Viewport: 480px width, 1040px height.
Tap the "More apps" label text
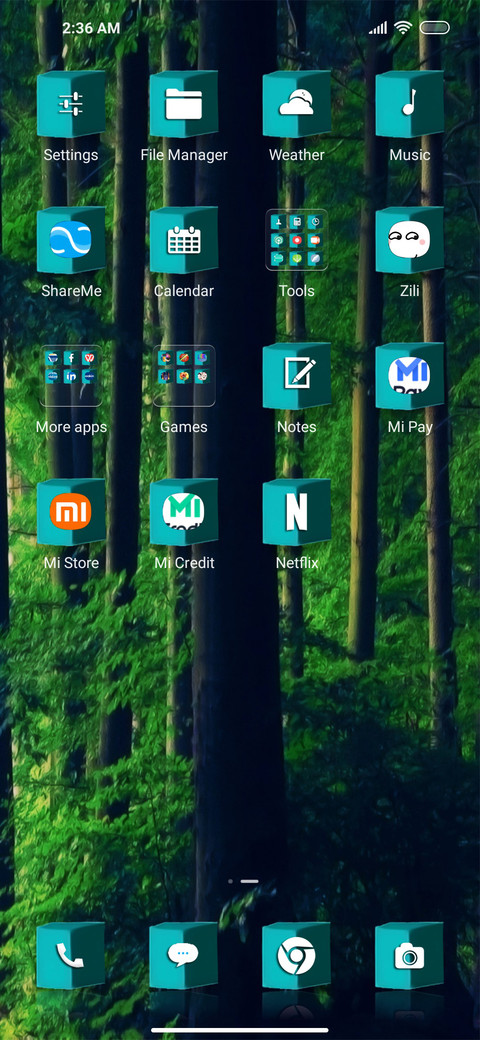click(x=71, y=427)
